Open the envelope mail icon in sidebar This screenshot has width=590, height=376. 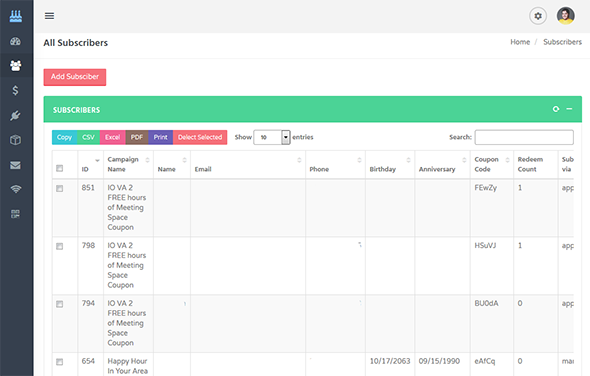click(x=15, y=165)
